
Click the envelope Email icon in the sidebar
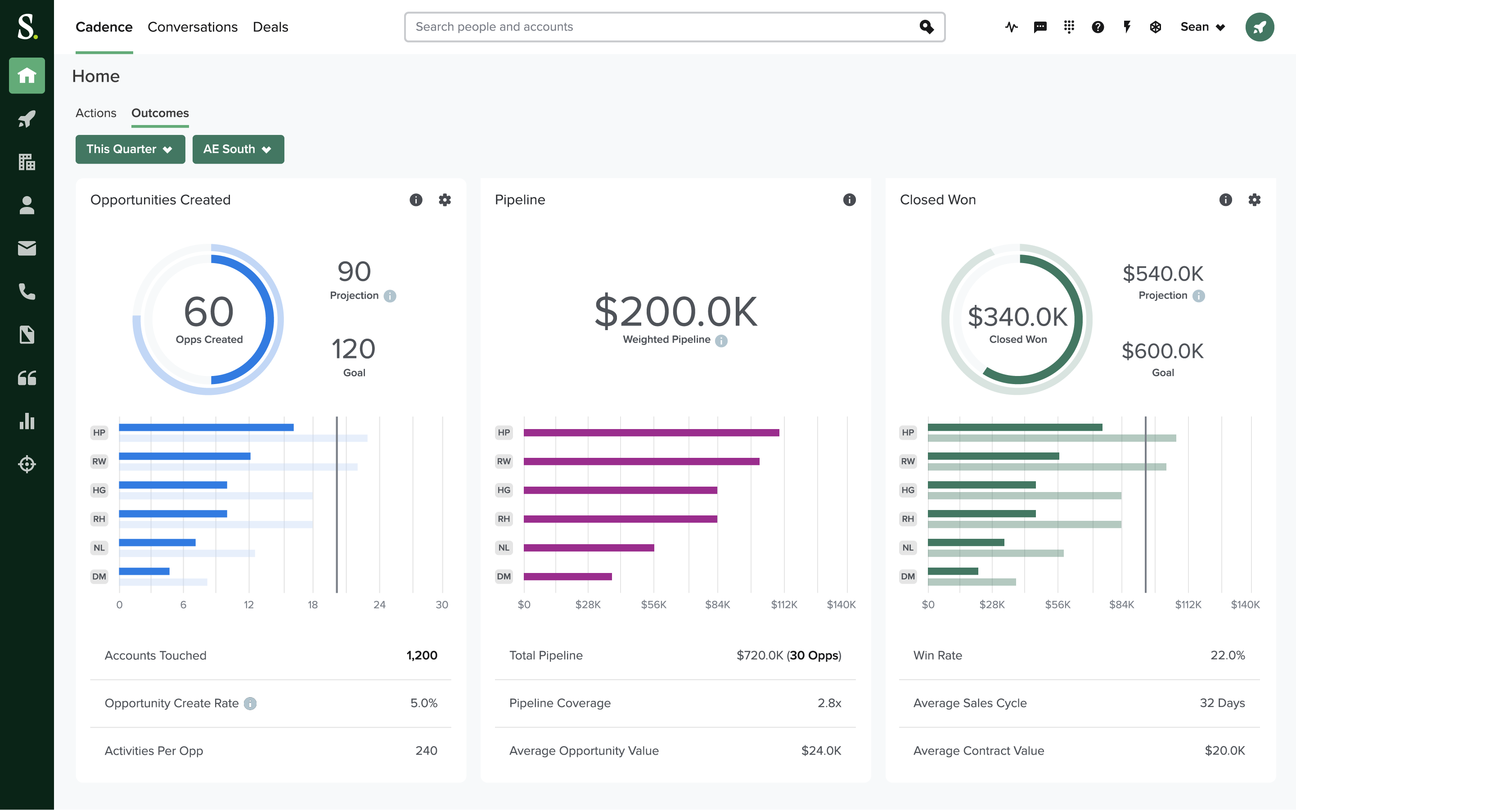tap(27, 248)
